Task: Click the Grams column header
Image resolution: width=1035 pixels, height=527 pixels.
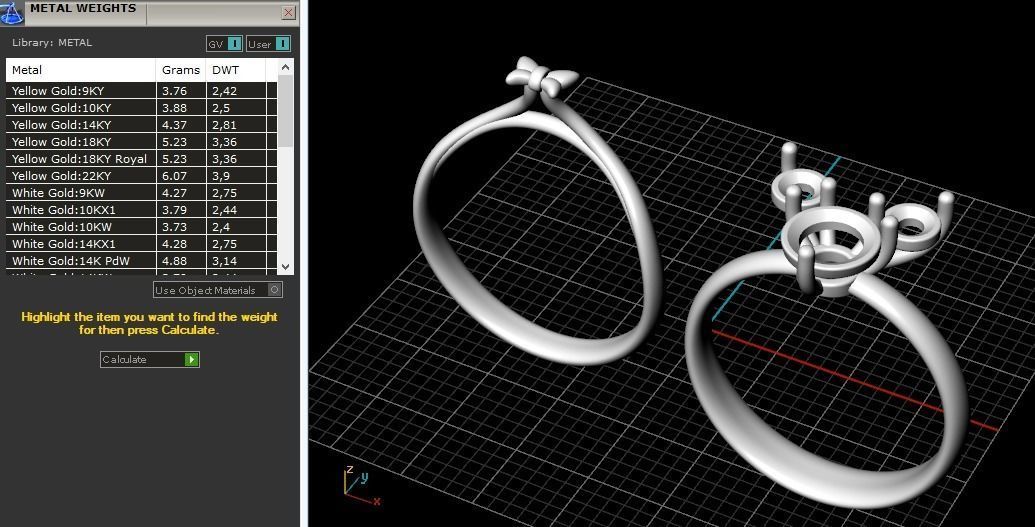Action: [x=181, y=70]
